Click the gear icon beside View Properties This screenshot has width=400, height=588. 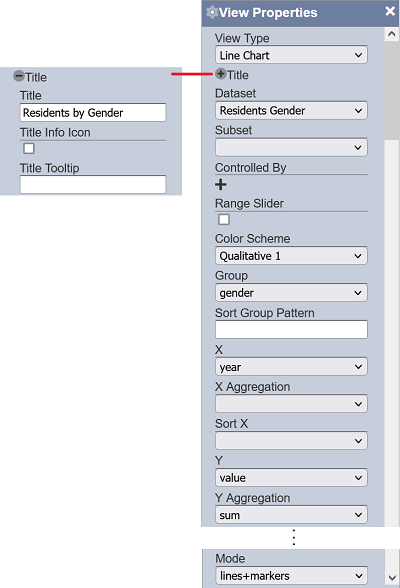(212, 12)
